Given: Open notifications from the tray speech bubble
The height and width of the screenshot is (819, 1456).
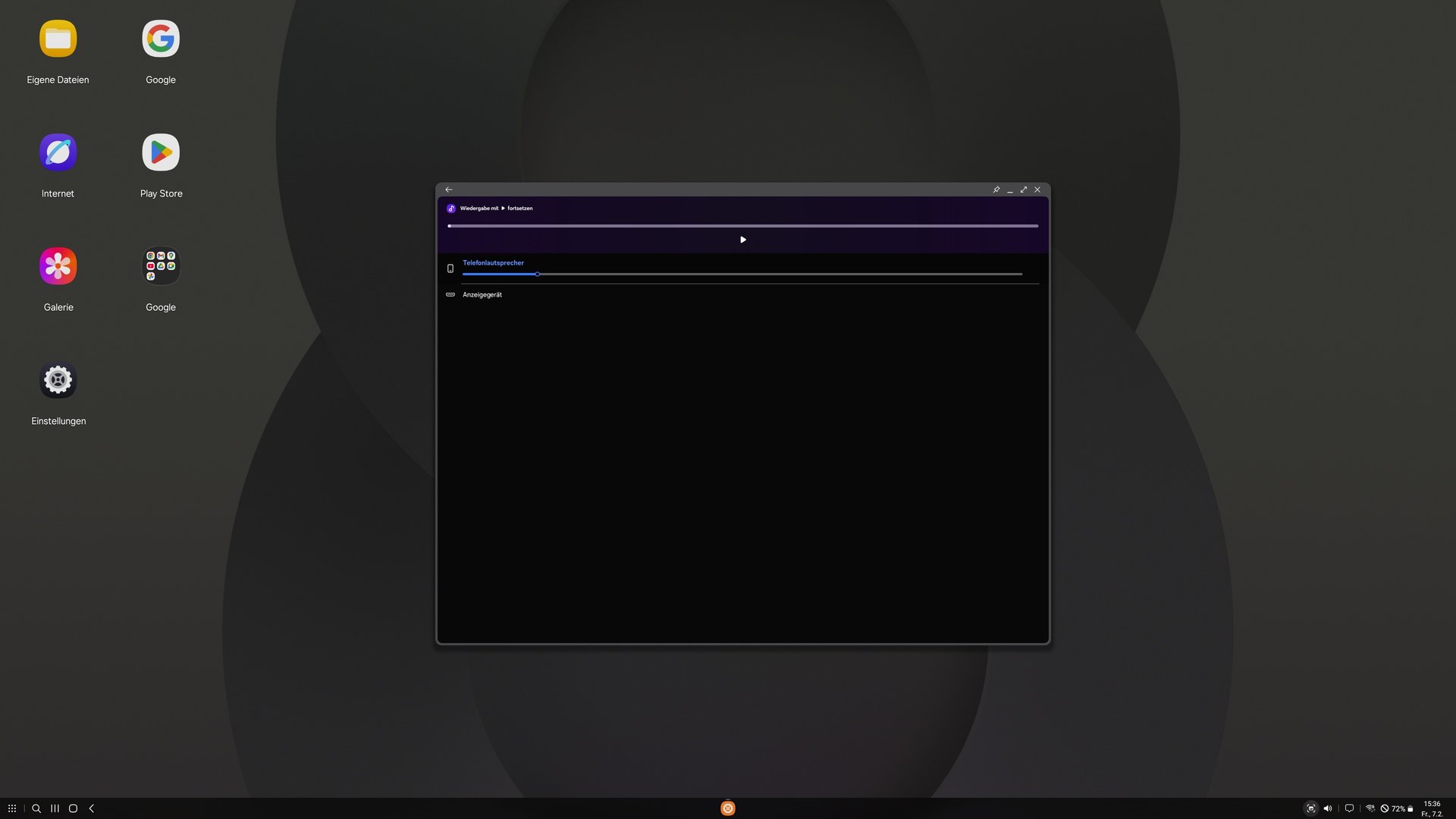Looking at the screenshot, I should (x=1349, y=808).
